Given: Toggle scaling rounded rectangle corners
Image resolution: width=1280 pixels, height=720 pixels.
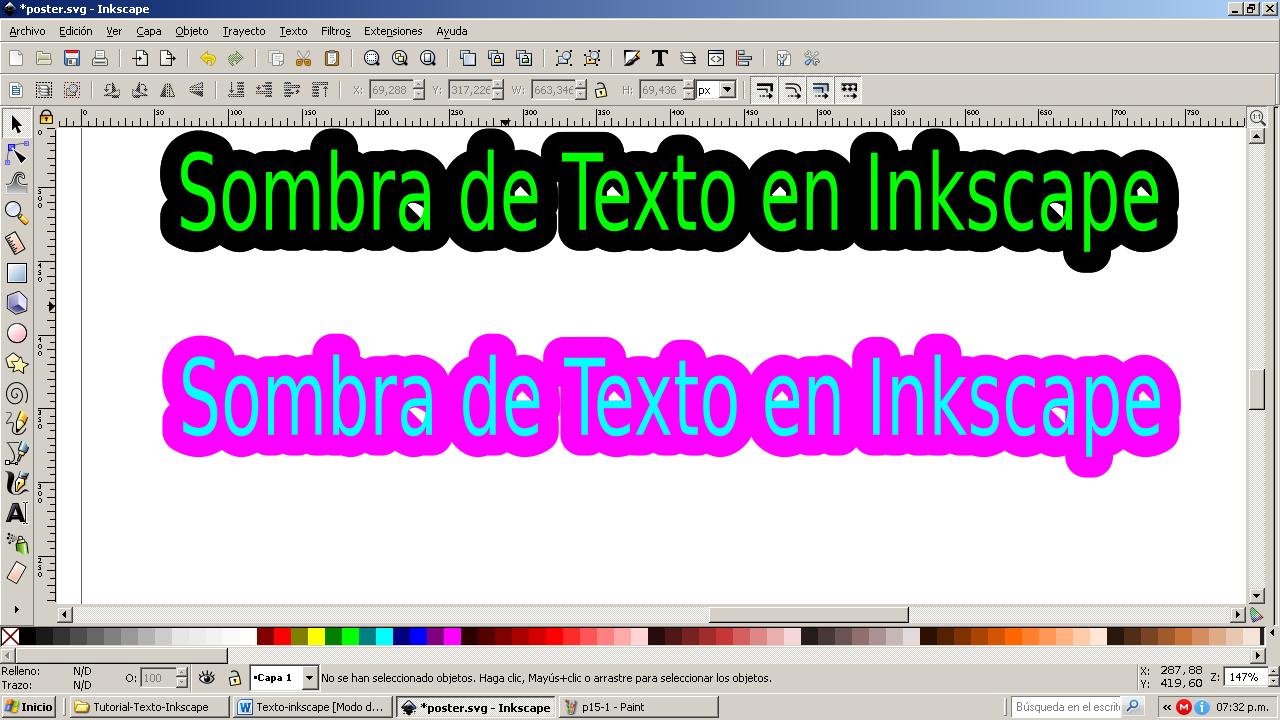Looking at the screenshot, I should (793, 90).
